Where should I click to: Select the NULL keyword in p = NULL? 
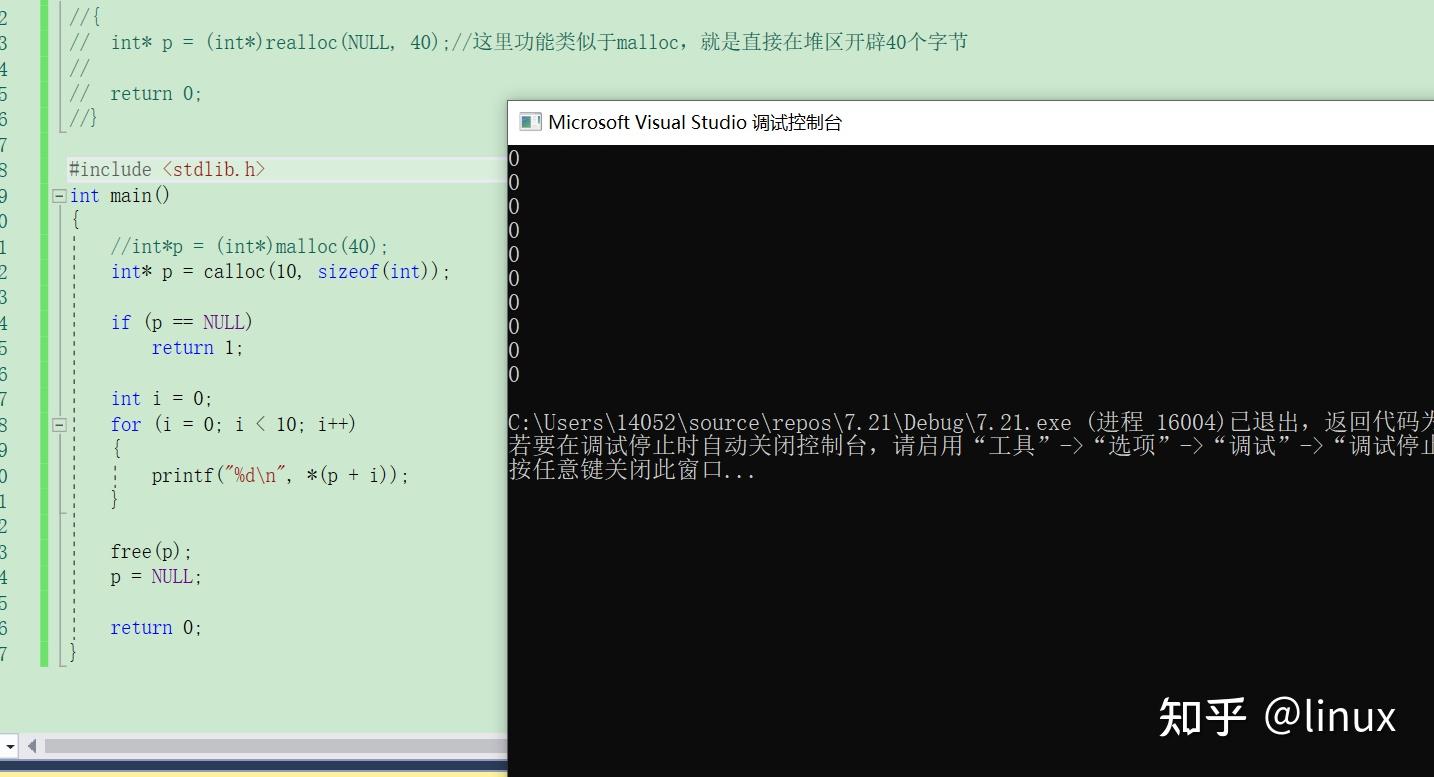point(172,576)
